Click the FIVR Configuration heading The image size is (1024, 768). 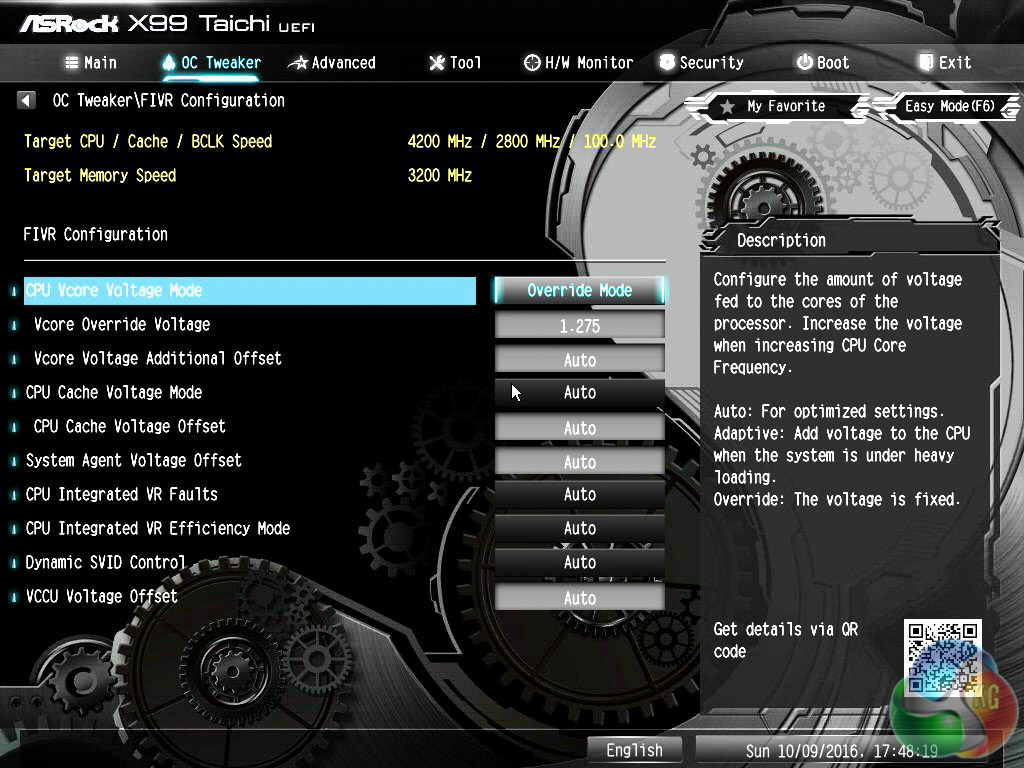95,234
